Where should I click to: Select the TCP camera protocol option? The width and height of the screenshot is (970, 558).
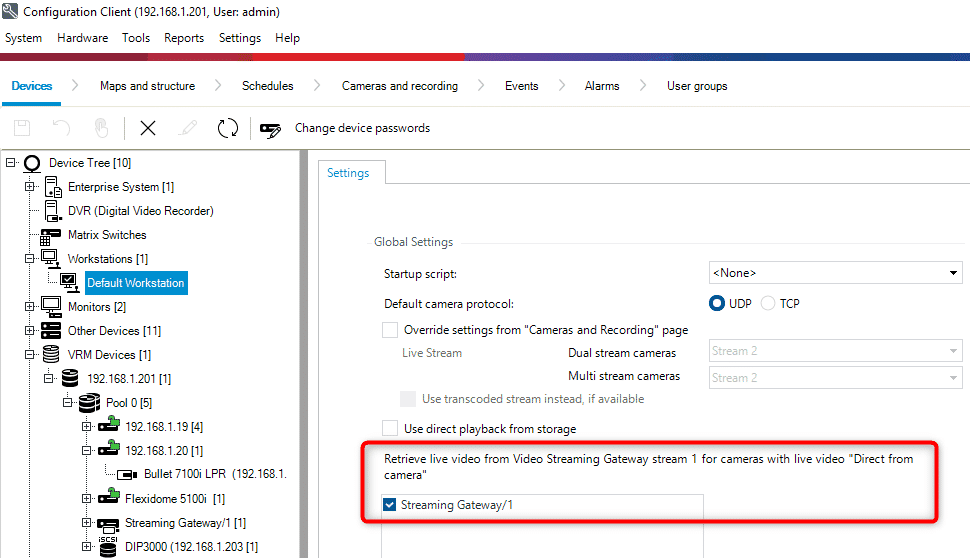tap(768, 303)
